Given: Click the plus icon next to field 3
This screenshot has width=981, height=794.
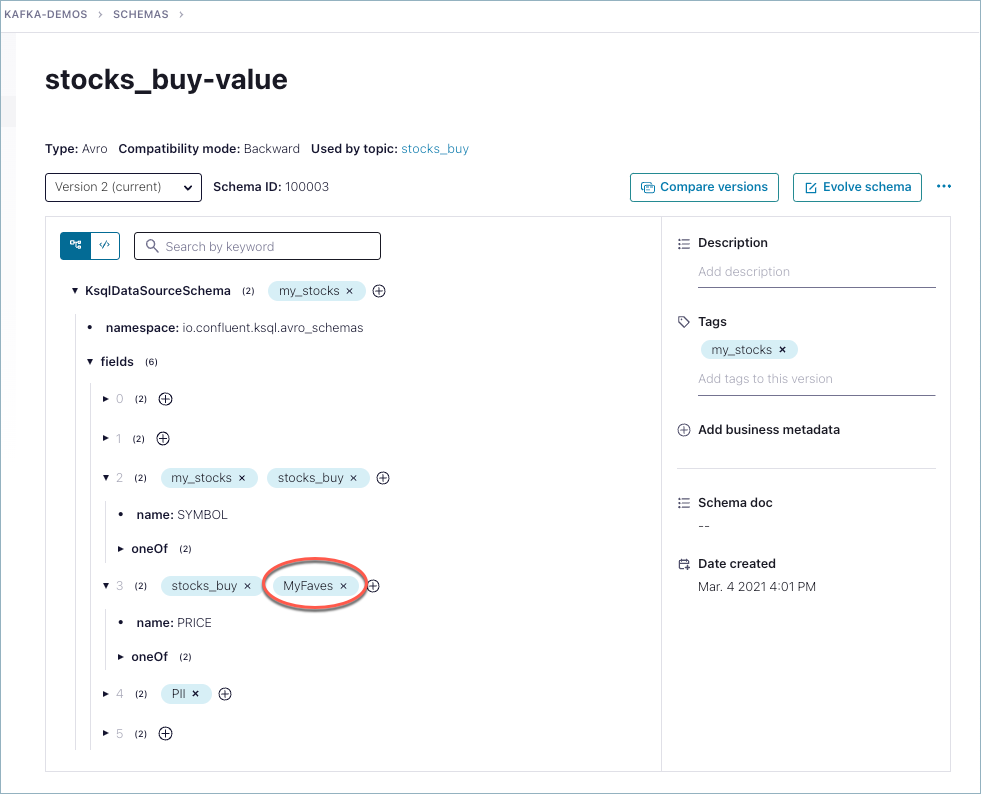Looking at the screenshot, I should (x=373, y=585).
